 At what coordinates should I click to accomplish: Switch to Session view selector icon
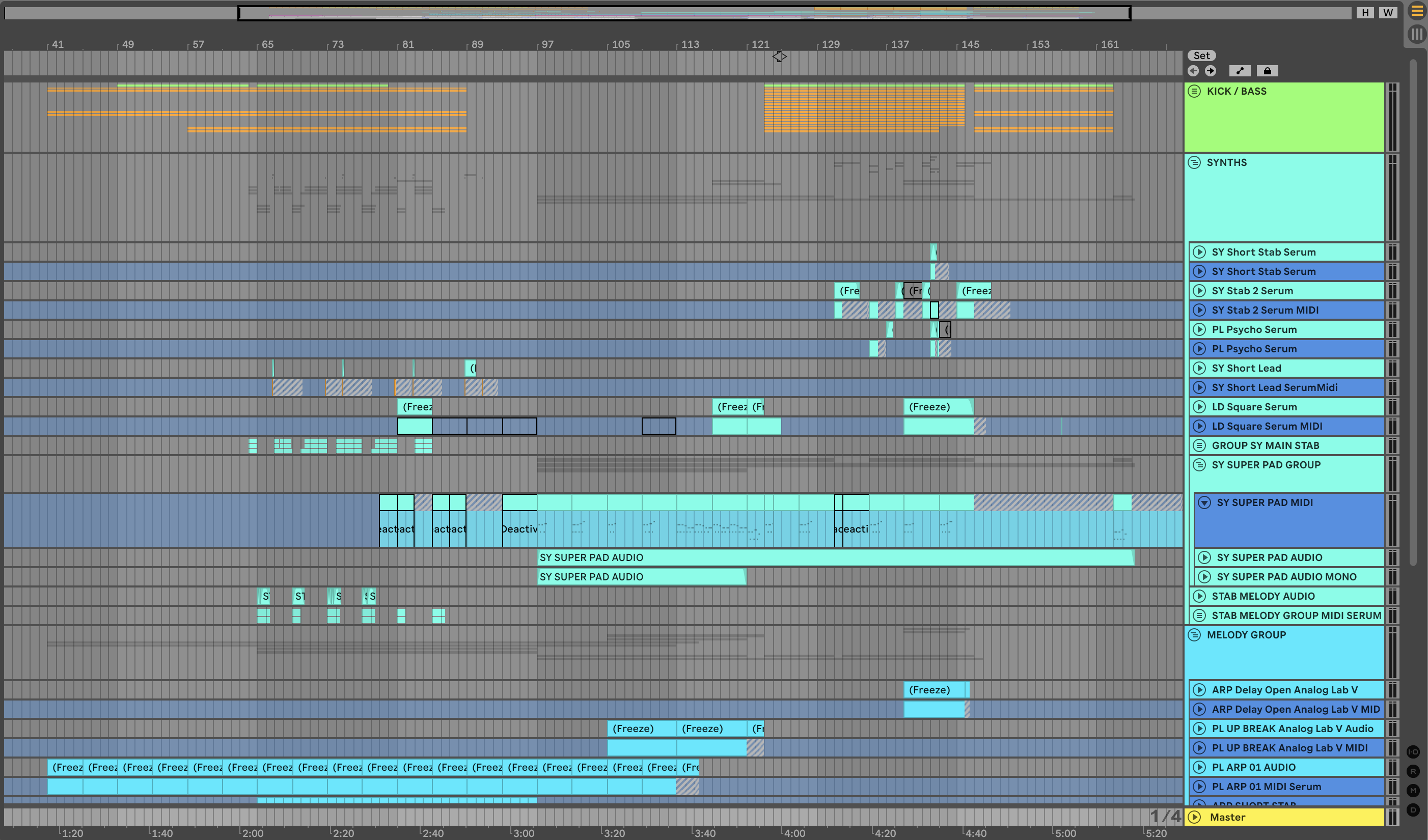(1416, 34)
